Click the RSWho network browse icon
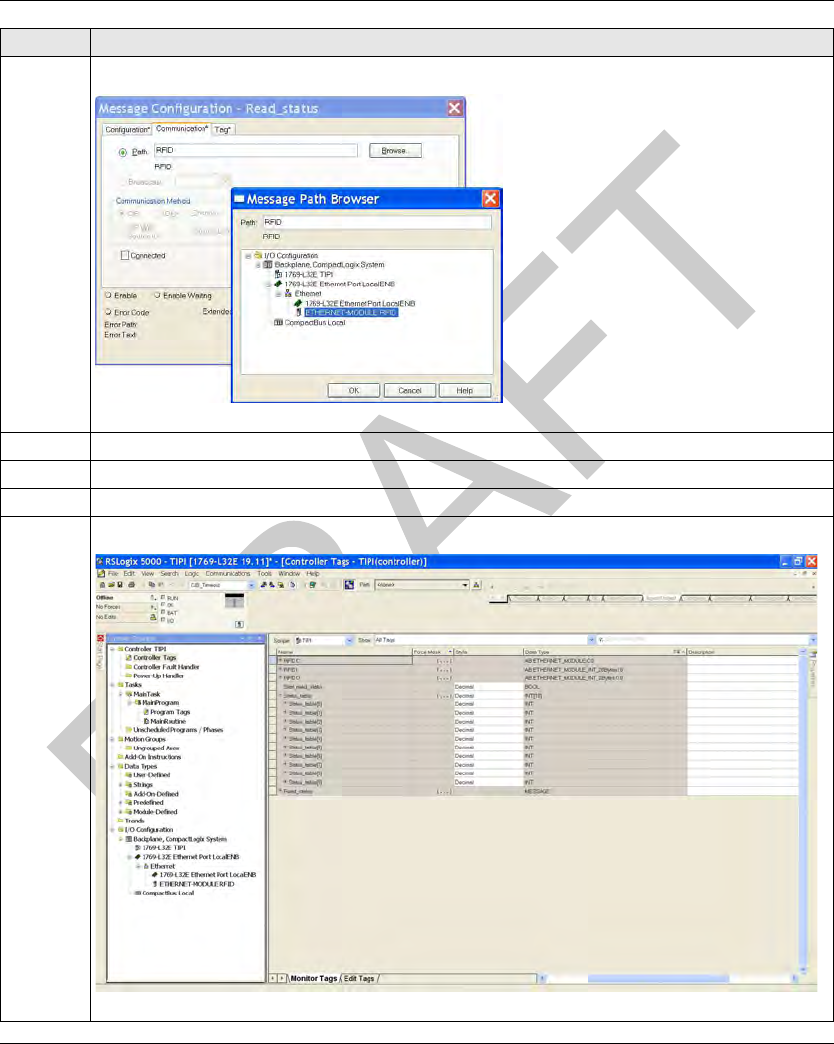 point(349,585)
